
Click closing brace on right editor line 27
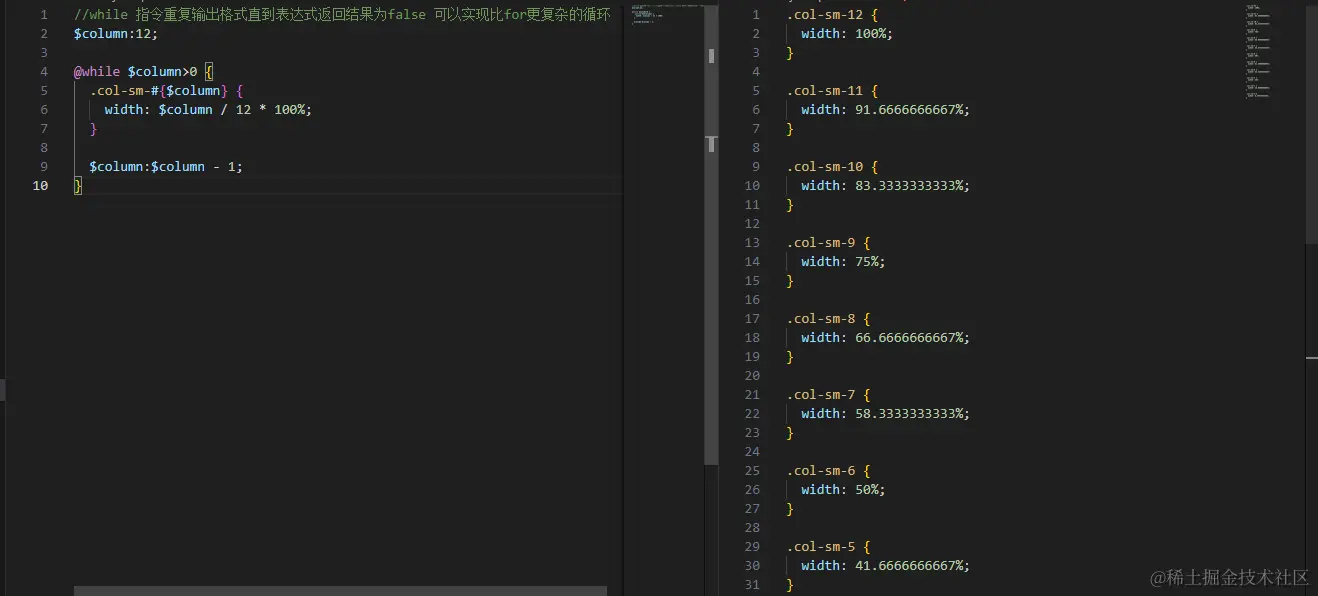[x=790, y=509]
